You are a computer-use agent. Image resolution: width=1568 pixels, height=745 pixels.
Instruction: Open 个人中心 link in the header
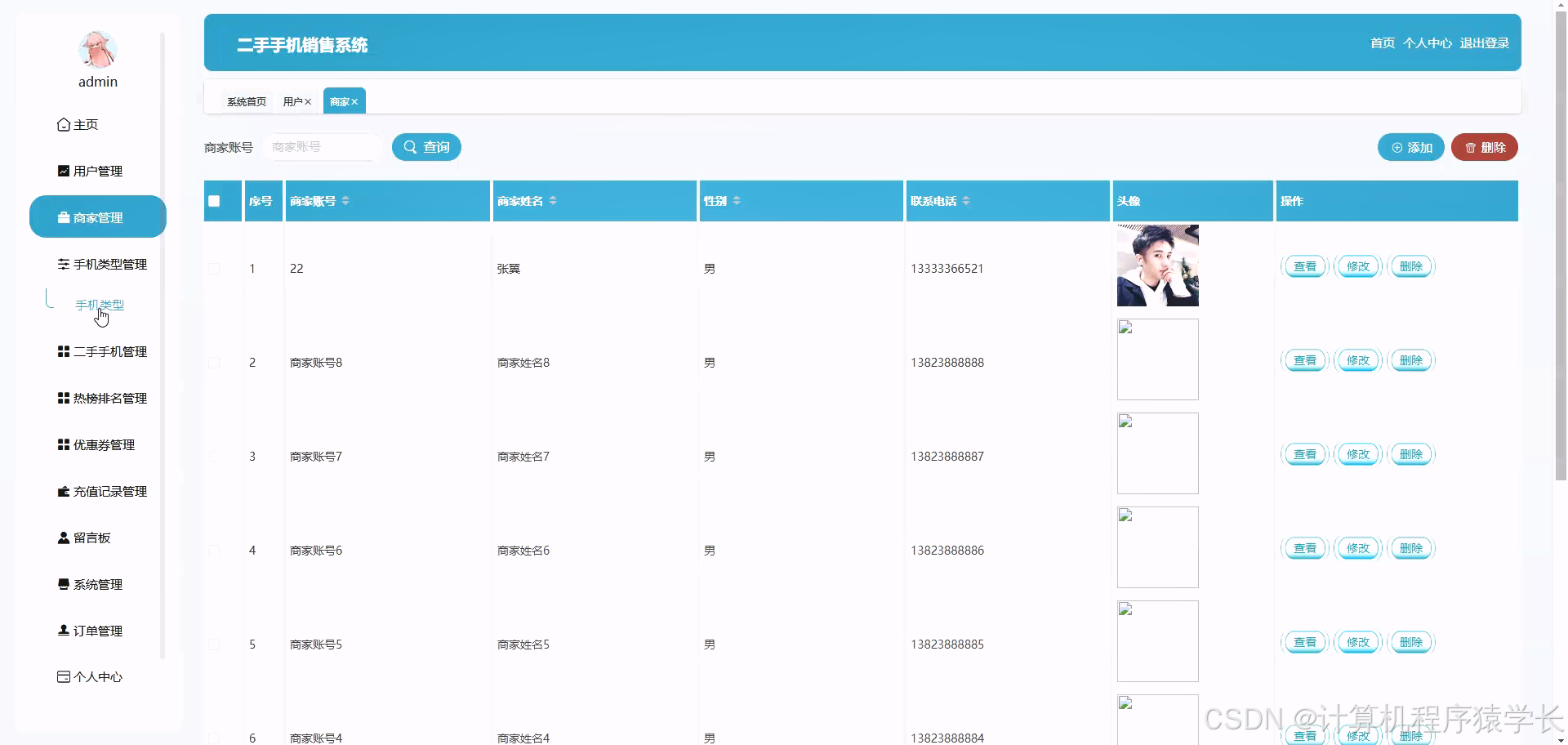[x=1428, y=43]
